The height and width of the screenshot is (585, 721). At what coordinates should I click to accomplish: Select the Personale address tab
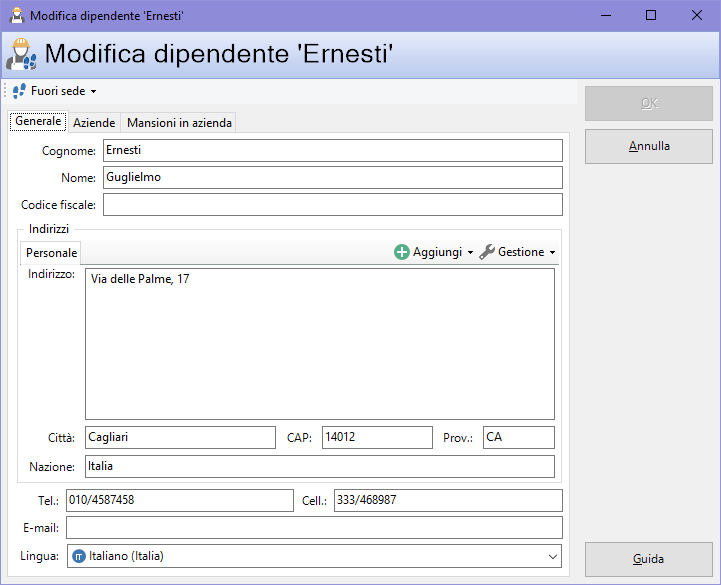pyautogui.click(x=51, y=253)
